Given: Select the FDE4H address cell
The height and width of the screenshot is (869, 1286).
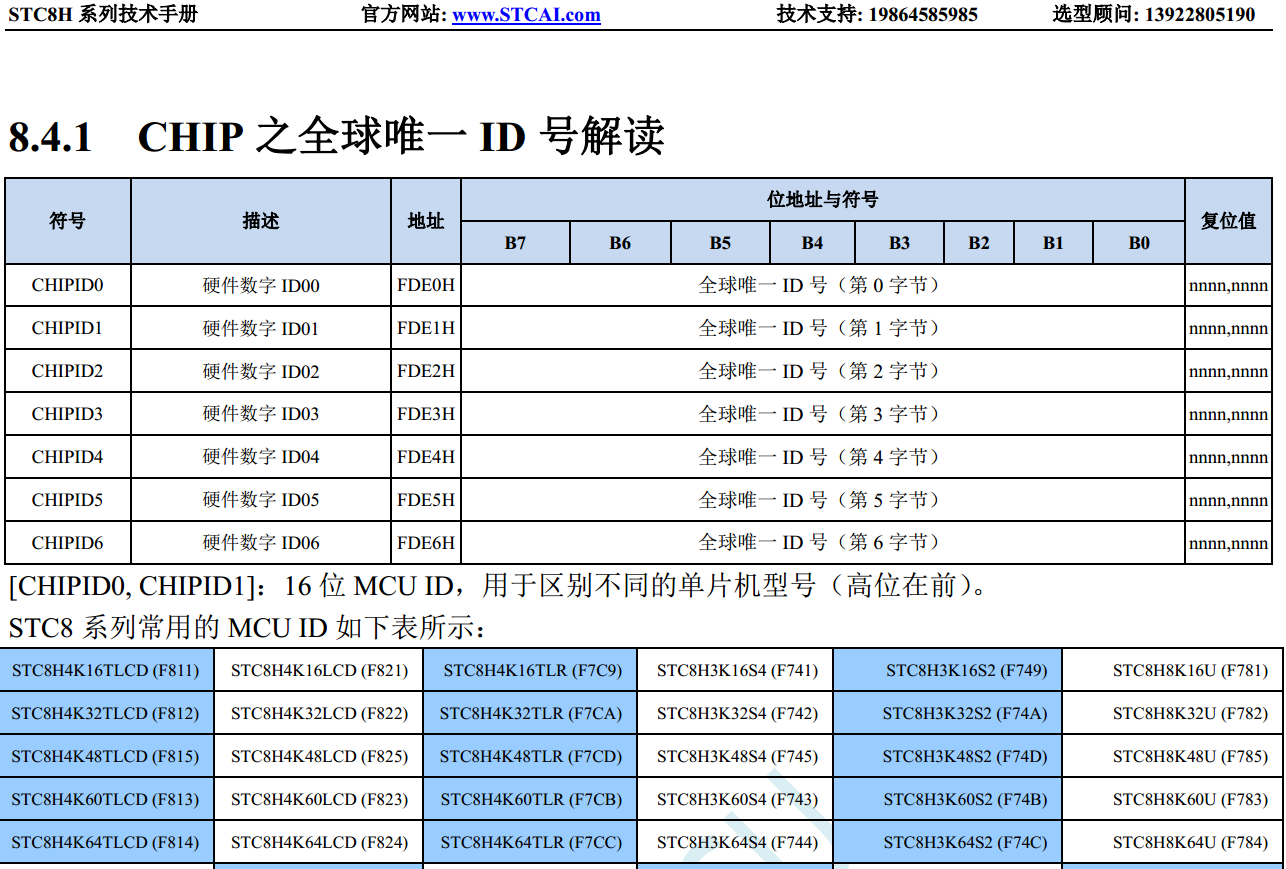Looking at the screenshot, I should point(426,457).
